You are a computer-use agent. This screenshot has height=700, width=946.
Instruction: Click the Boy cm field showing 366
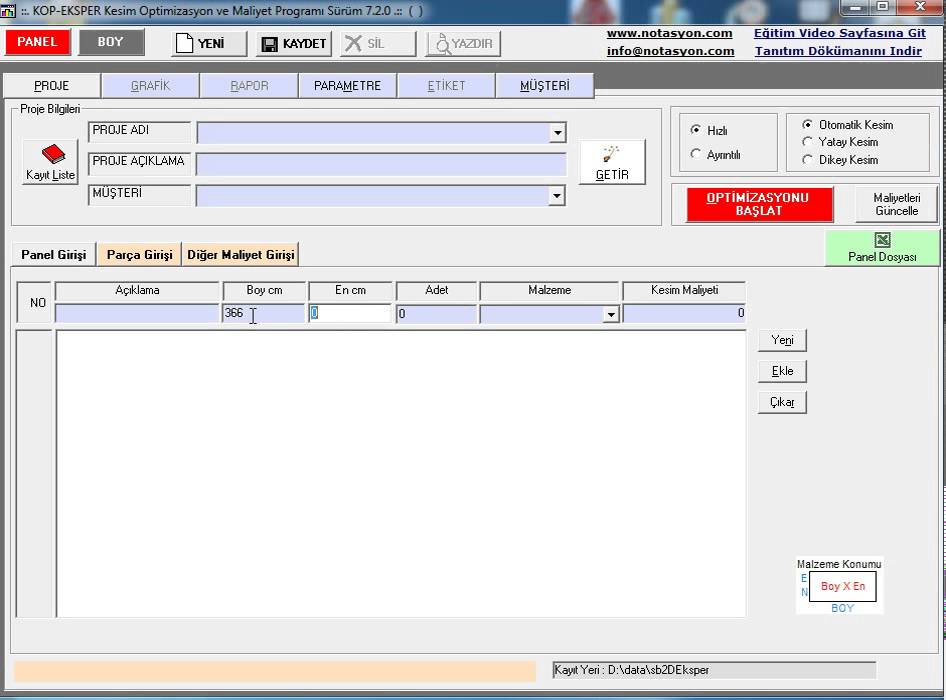click(264, 313)
